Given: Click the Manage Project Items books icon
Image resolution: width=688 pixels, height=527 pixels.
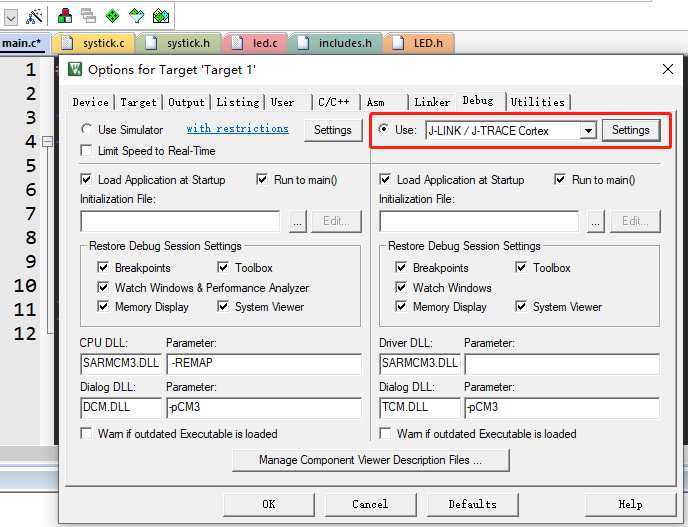Looking at the screenshot, I should click(65, 16).
